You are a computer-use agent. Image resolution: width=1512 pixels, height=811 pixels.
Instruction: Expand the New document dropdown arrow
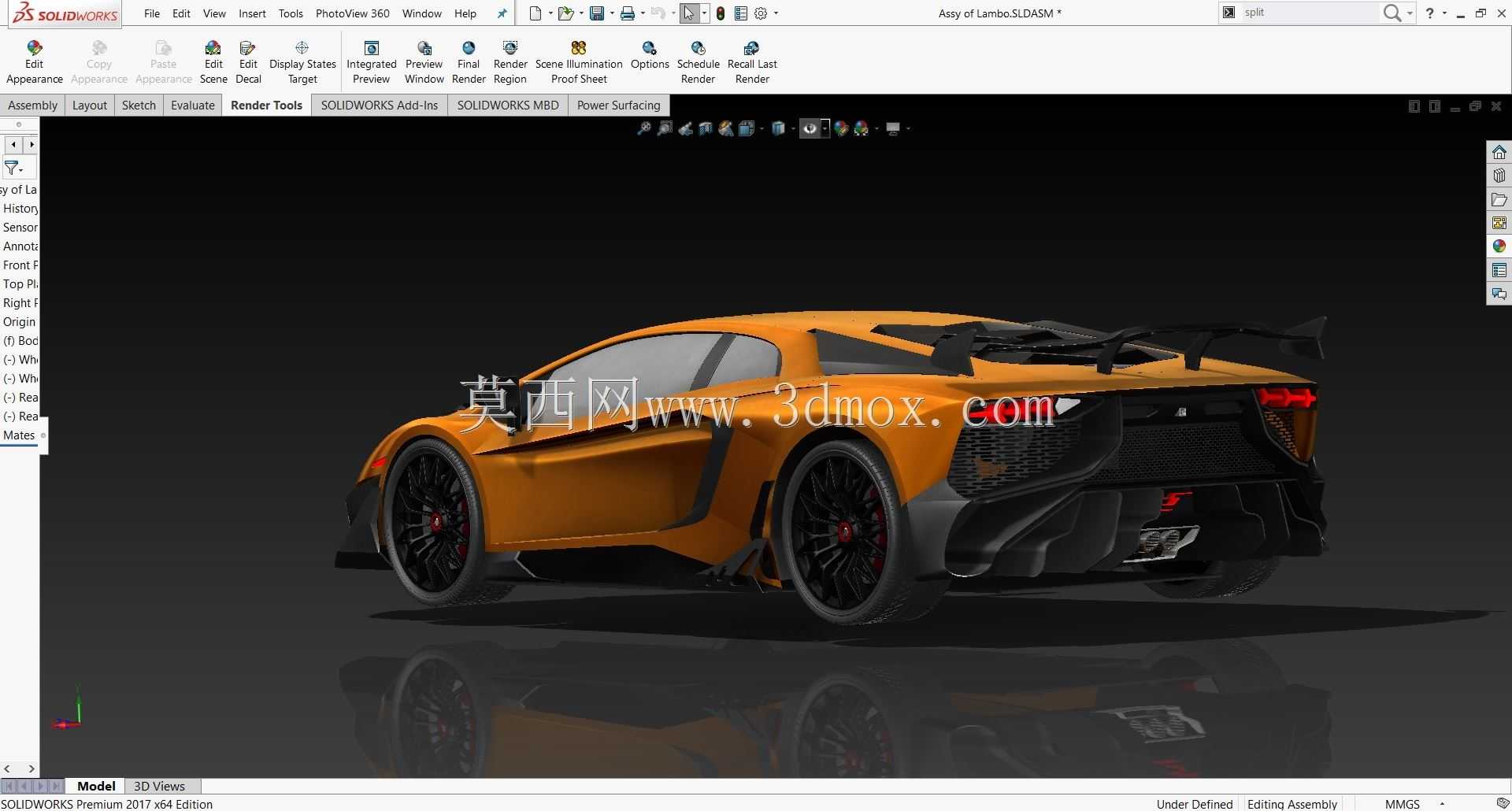pos(550,13)
